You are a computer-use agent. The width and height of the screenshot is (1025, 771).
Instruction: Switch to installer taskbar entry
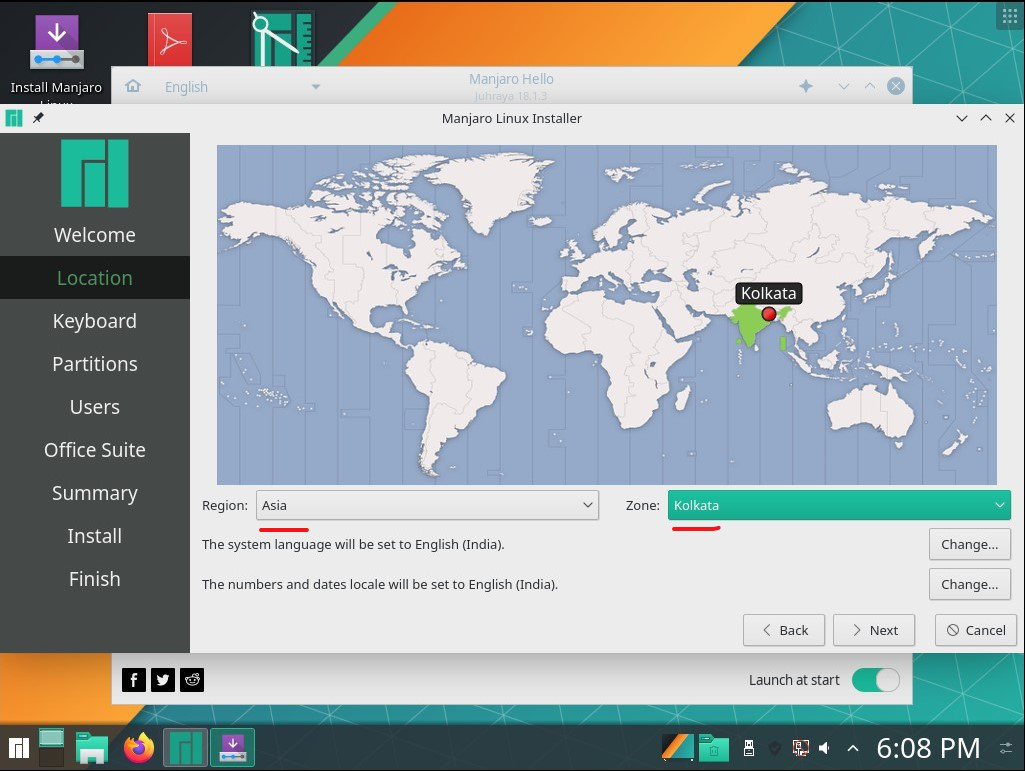tap(233, 747)
